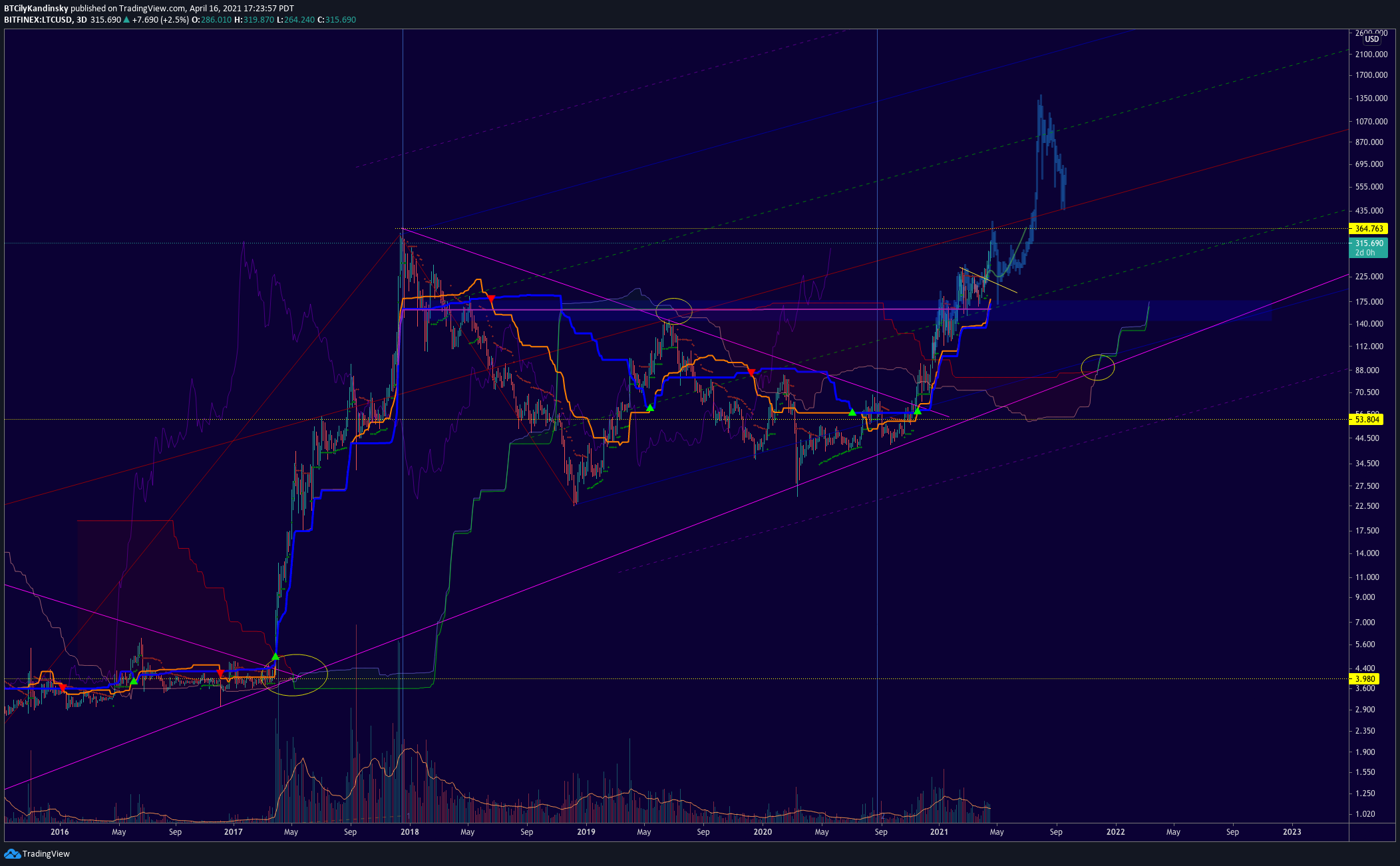Viewport: 1400px width, 866px height.
Task: Click the 2022 label on time axis
Action: pos(1116,832)
